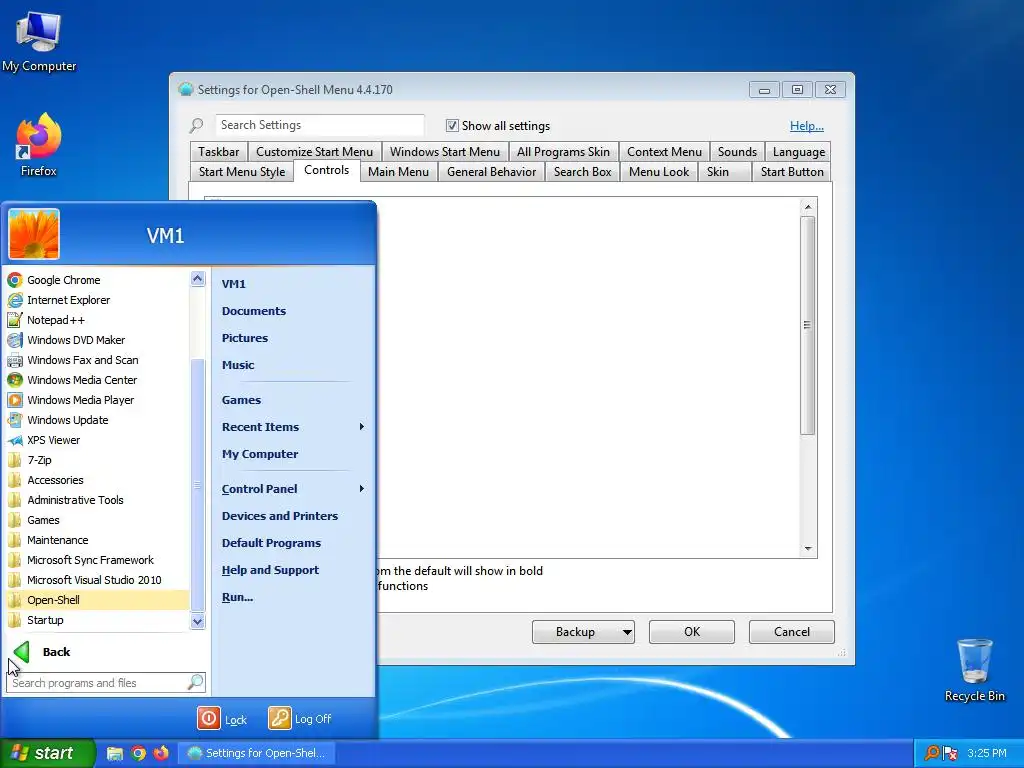1024x768 pixels.
Task: Click the green Back arrow
Action: [22, 652]
